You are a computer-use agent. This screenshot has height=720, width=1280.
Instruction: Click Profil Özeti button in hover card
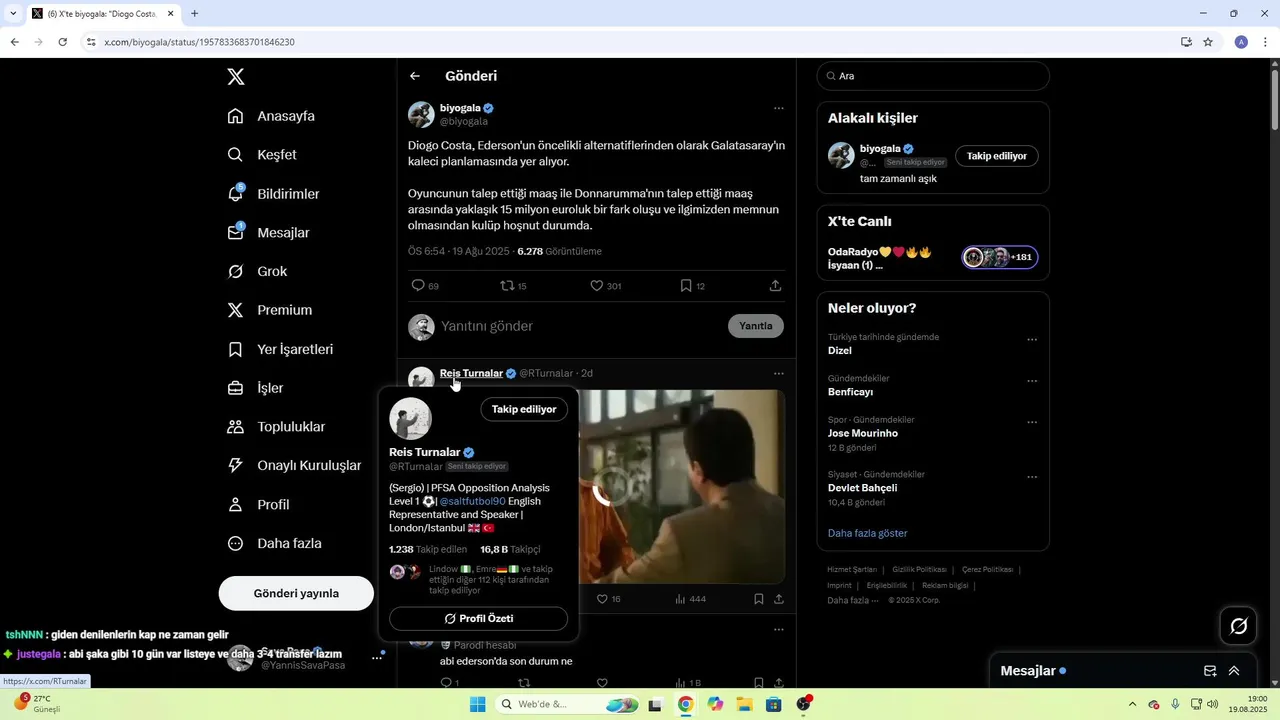(x=478, y=618)
